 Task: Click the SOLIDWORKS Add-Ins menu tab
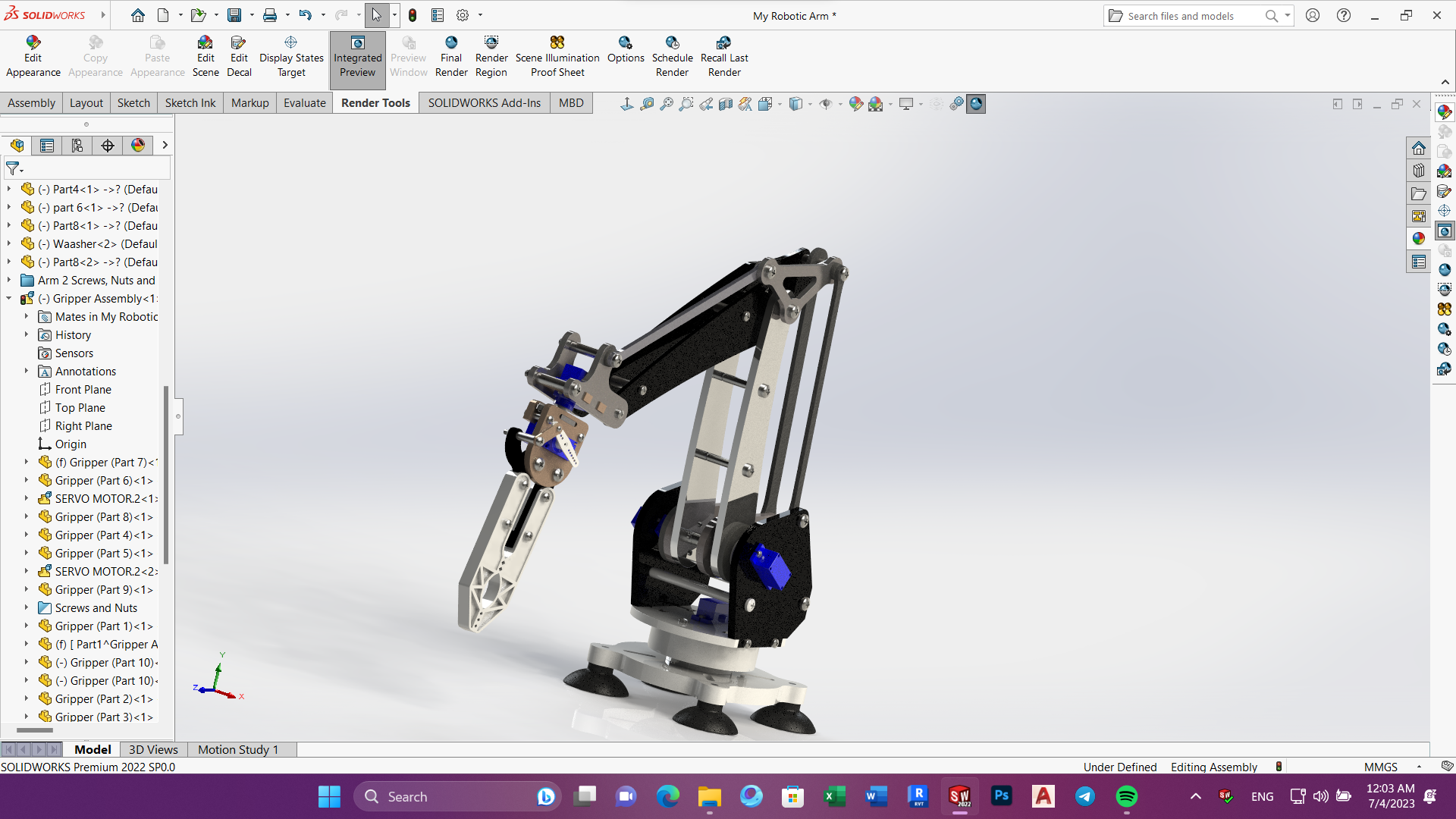click(484, 102)
